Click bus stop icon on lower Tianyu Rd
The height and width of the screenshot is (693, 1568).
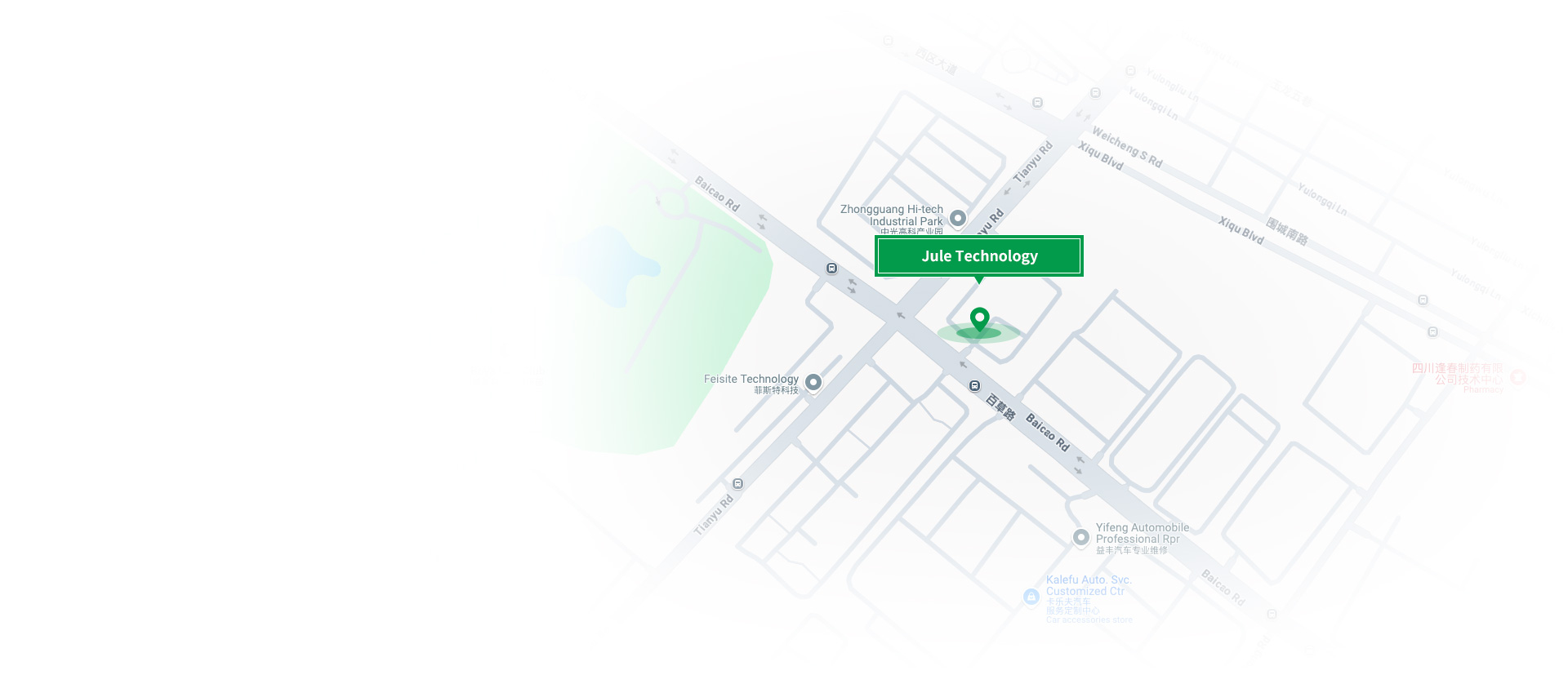[x=737, y=483]
